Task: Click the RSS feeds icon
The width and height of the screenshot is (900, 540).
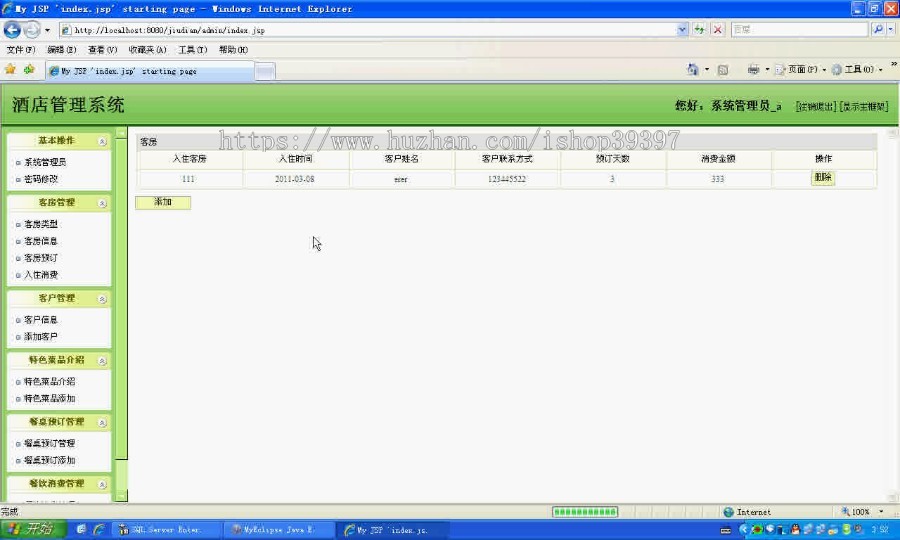Action: (x=723, y=70)
